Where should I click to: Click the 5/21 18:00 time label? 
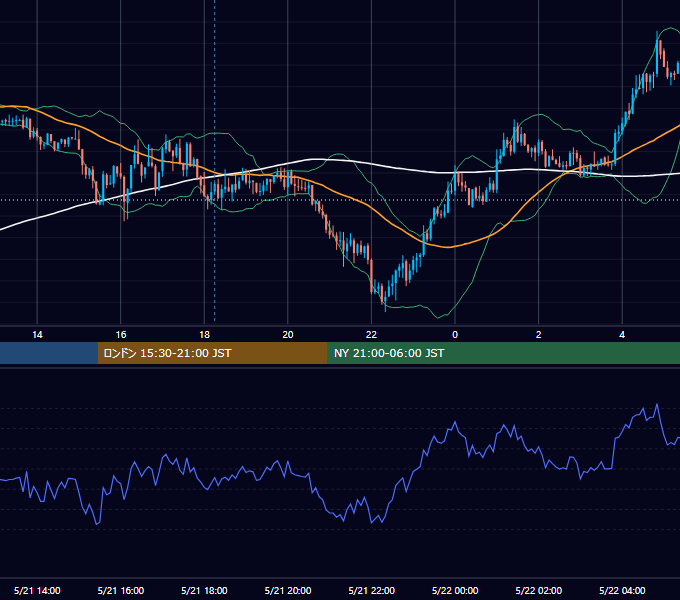(x=204, y=590)
